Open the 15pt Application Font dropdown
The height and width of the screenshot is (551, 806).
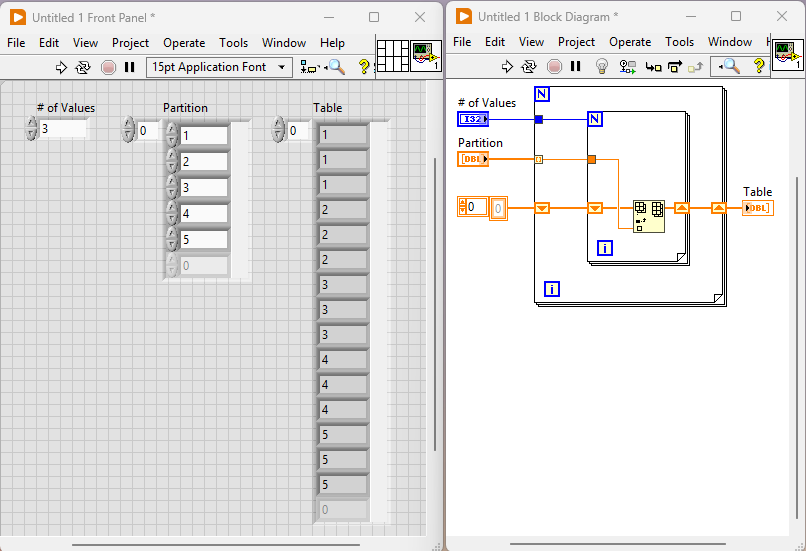coord(219,67)
